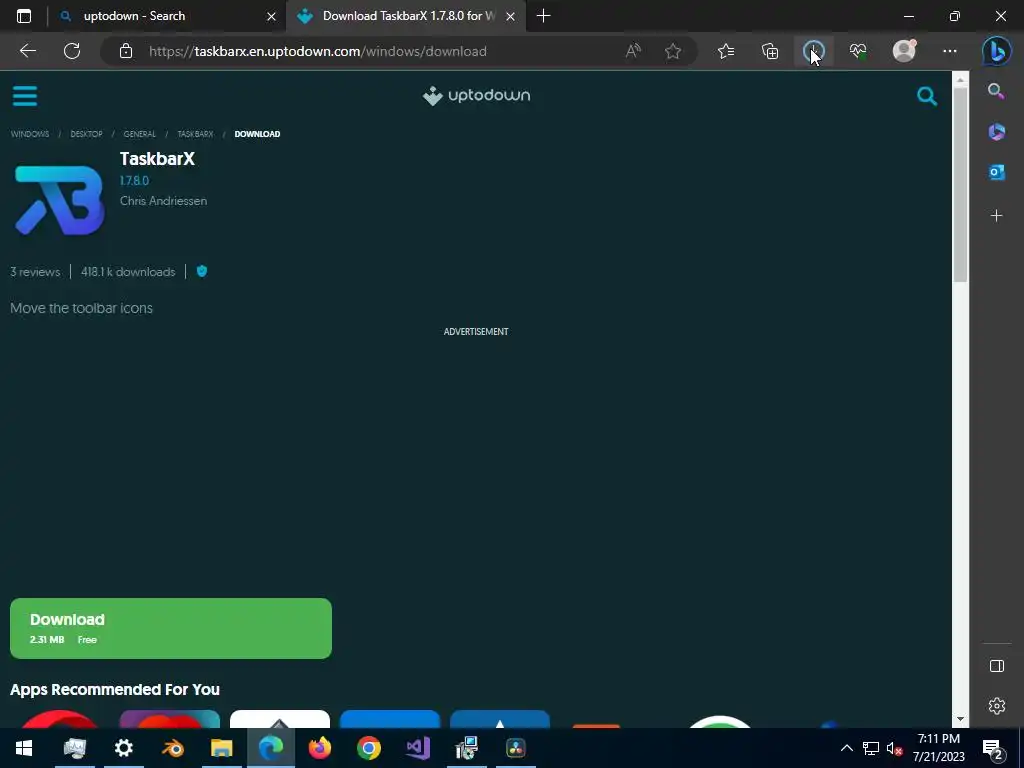Toggle the vertical tabs pane button

(24, 16)
